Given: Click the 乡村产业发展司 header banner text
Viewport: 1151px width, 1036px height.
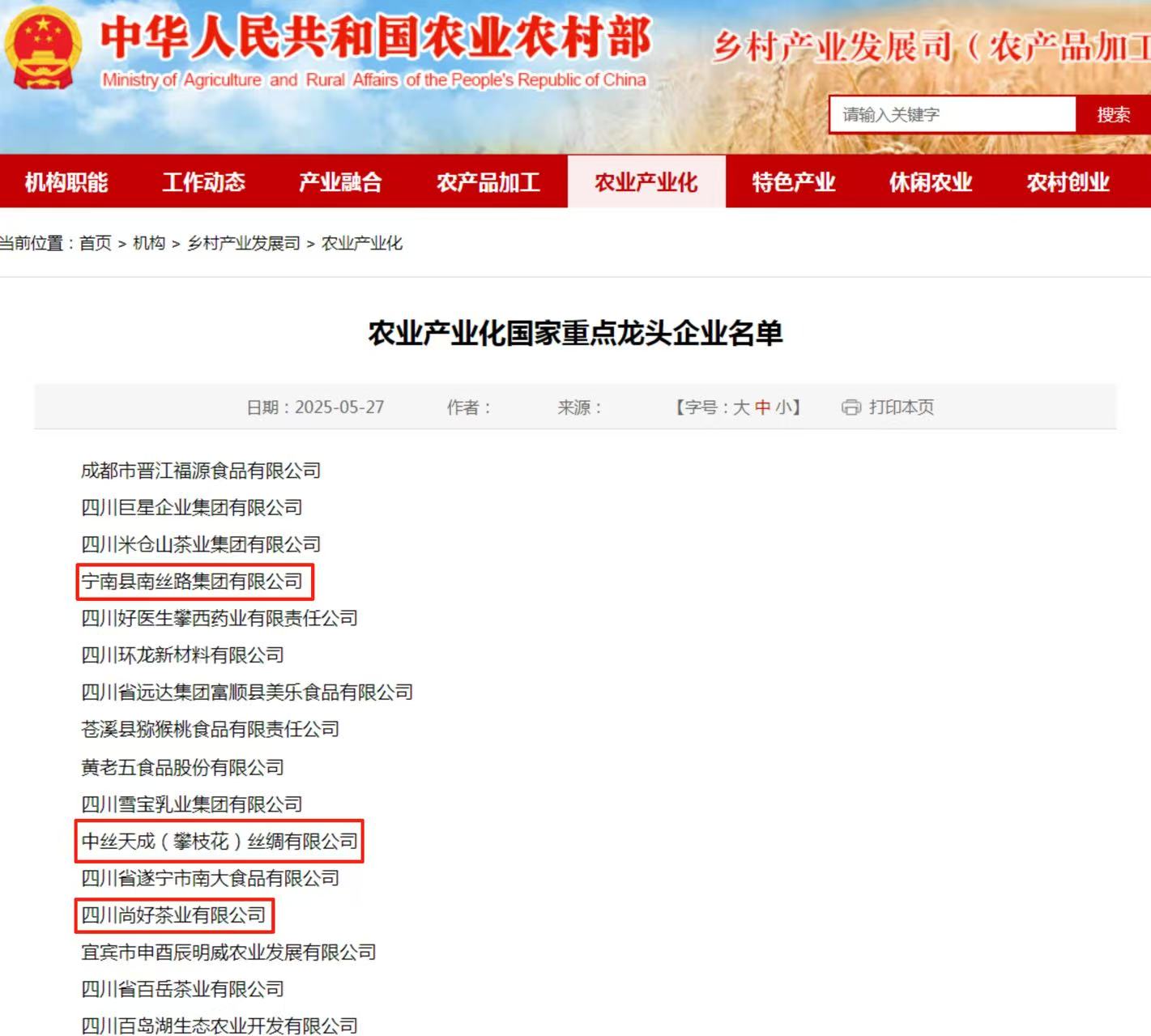Looking at the screenshot, I should click(931, 47).
